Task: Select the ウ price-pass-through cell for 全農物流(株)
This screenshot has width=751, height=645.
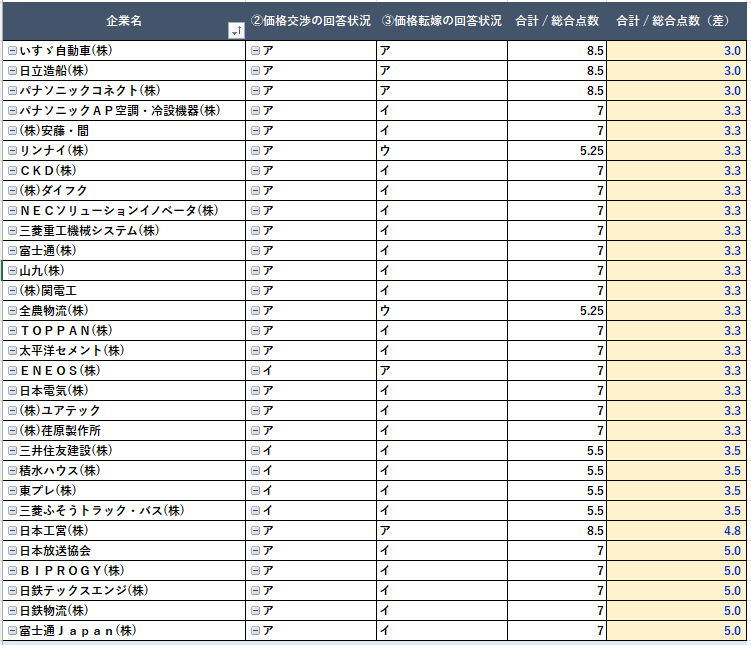Action: click(x=441, y=311)
